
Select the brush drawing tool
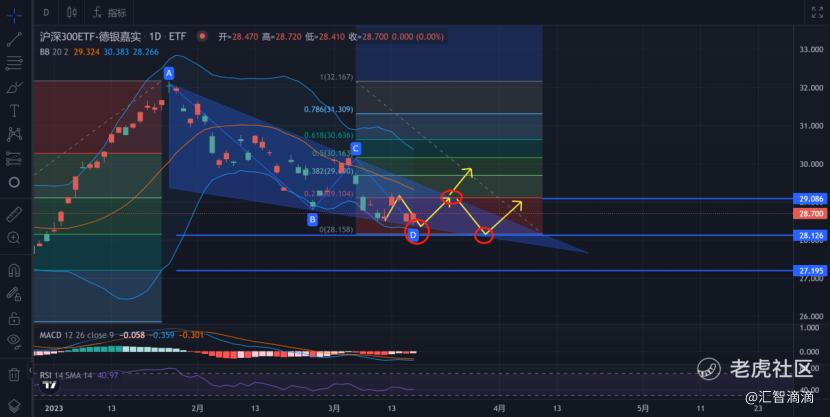point(14,87)
